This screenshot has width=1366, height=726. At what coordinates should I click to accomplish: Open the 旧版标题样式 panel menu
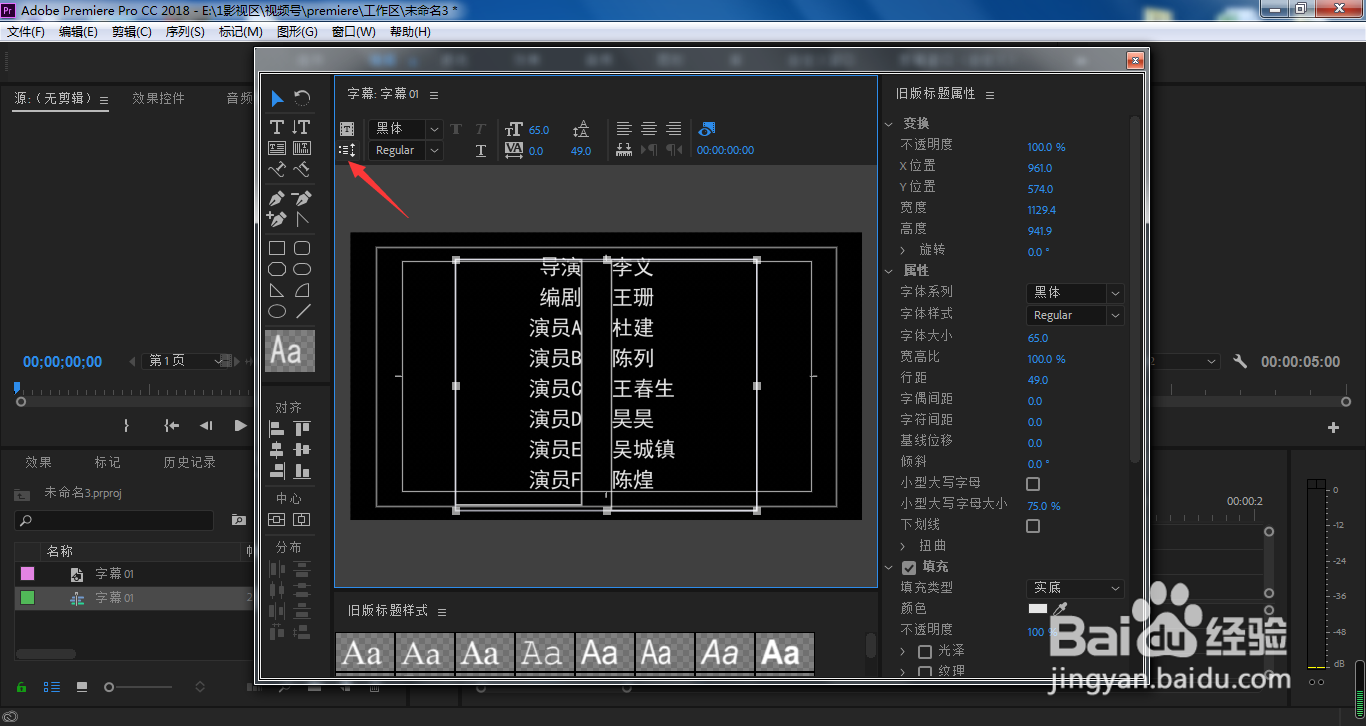click(442, 612)
